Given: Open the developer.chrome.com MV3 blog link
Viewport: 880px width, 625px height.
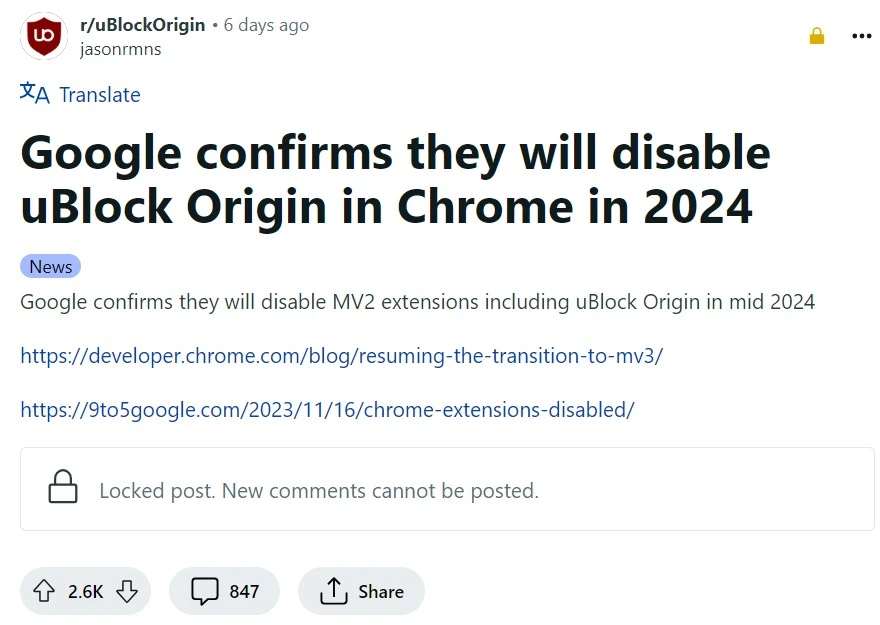Looking at the screenshot, I should [x=341, y=356].
